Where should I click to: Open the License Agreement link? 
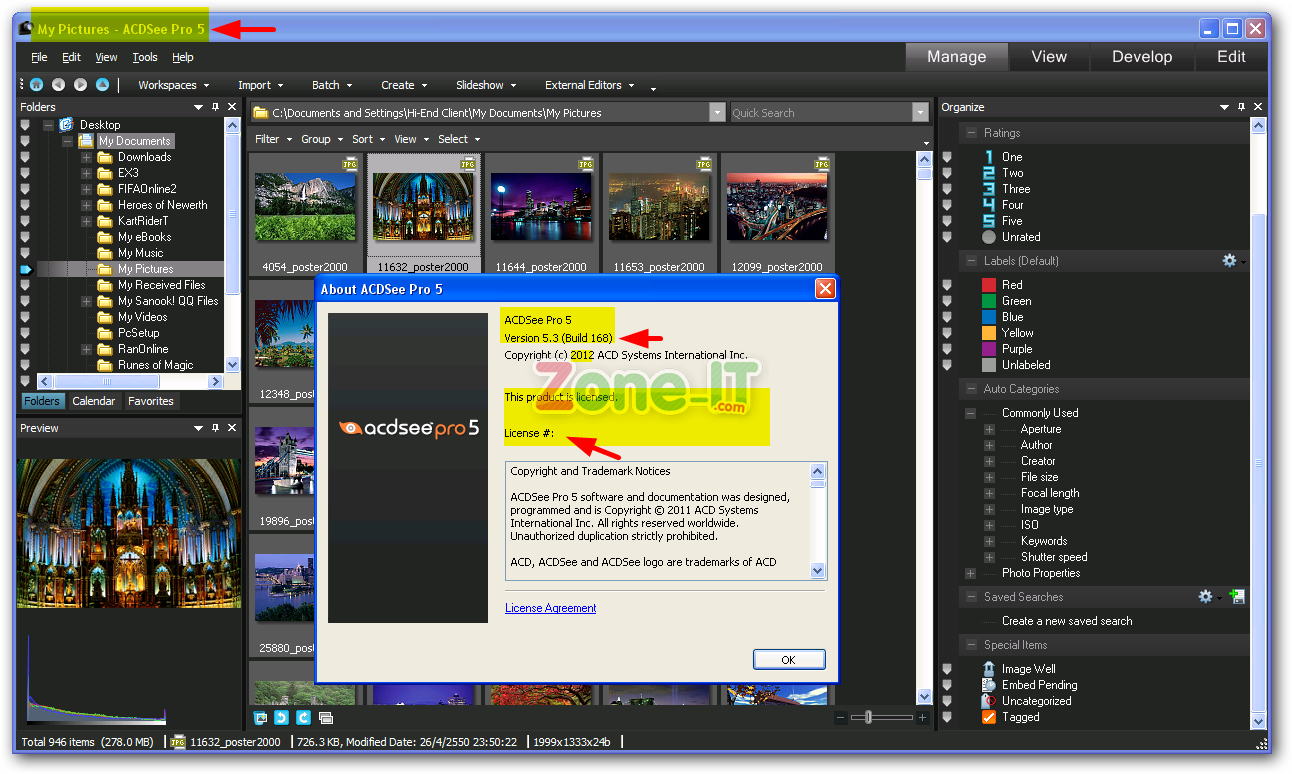tap(550, 608)
